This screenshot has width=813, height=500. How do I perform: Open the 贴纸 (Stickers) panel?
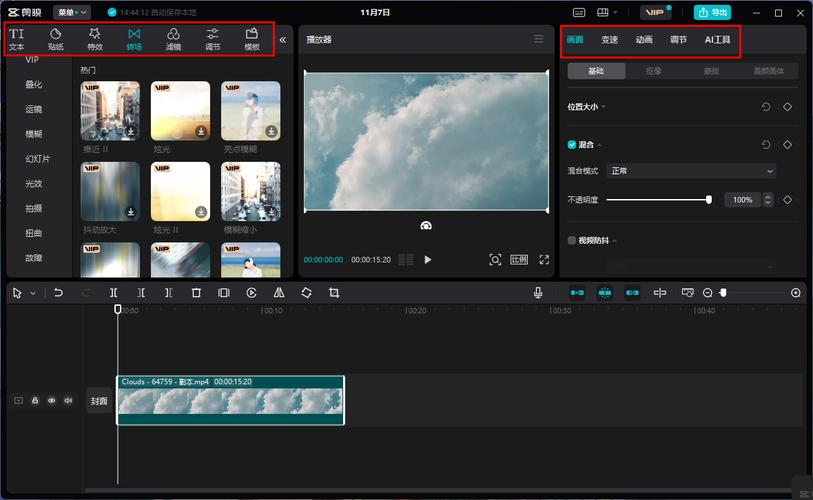point(56,39)
